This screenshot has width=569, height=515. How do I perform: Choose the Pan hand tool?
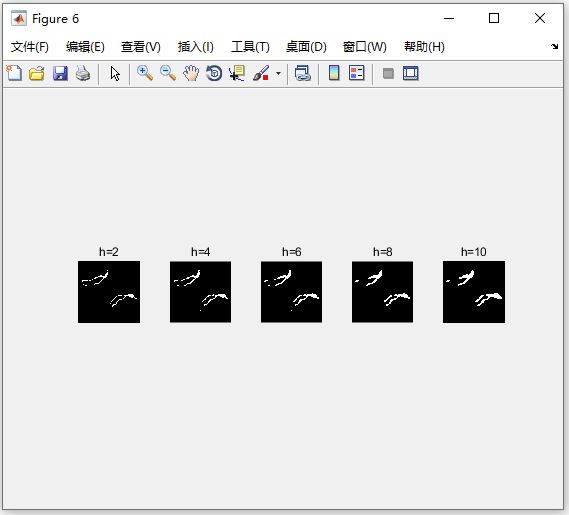[x=191, y=73]
